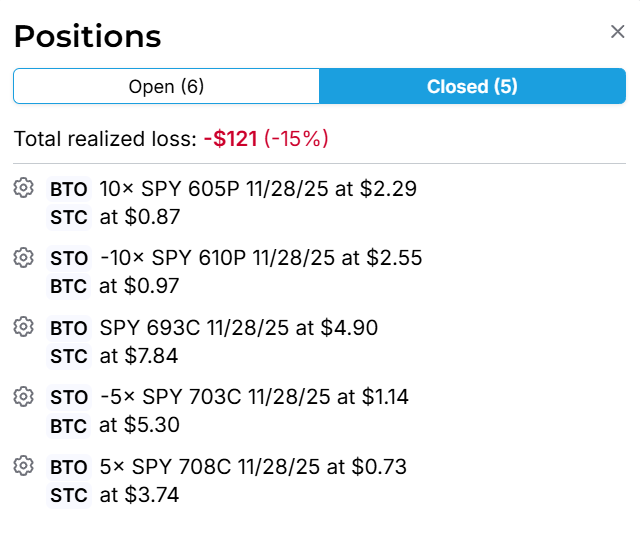Screen dimensions: 640x540
Task: Click the STO badge on SPY 703C
Action: pyautogui.click(x=68, y=397)
